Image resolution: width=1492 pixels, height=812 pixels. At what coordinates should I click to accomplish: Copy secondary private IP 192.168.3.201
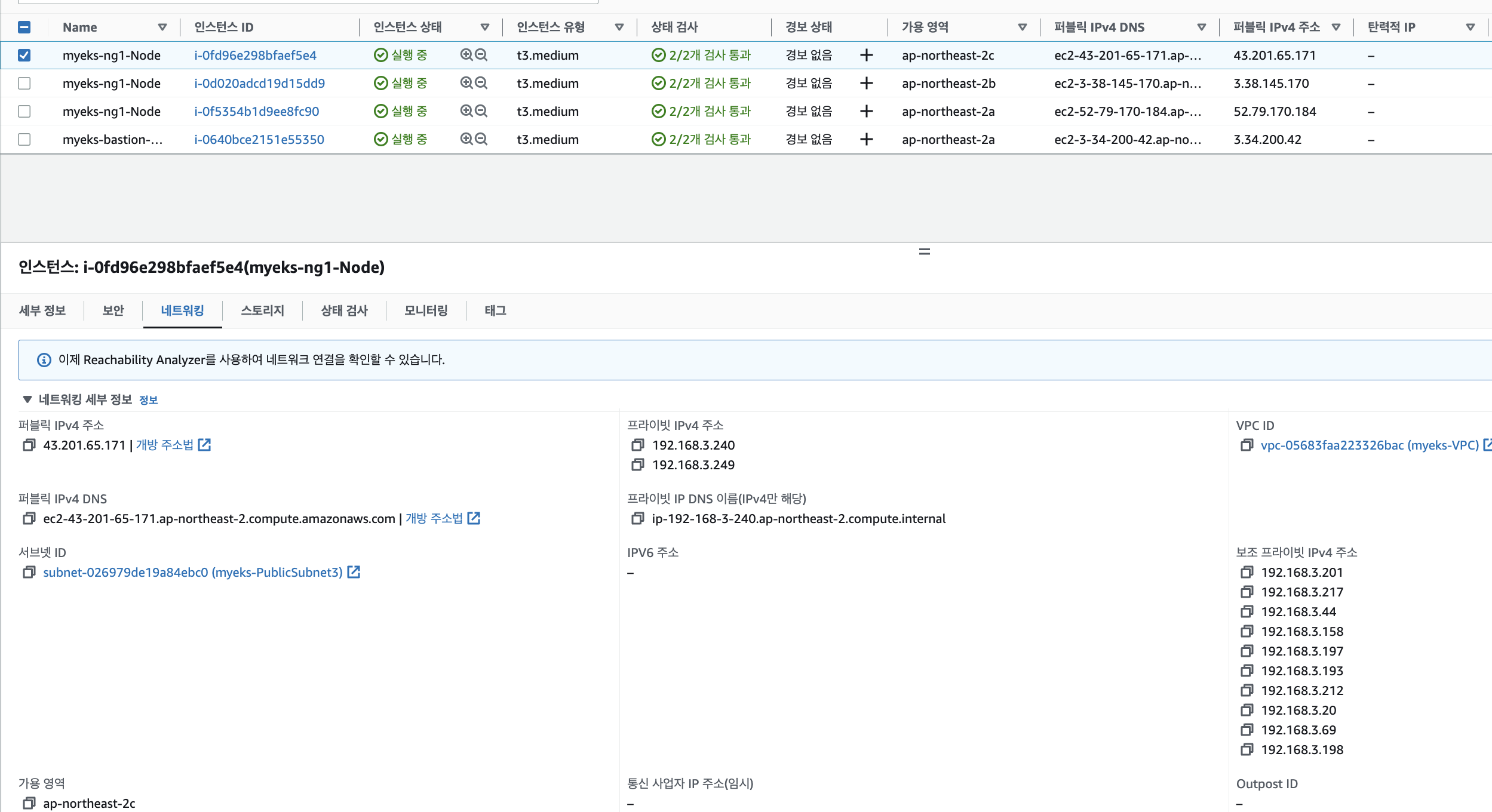[1247, 573]
